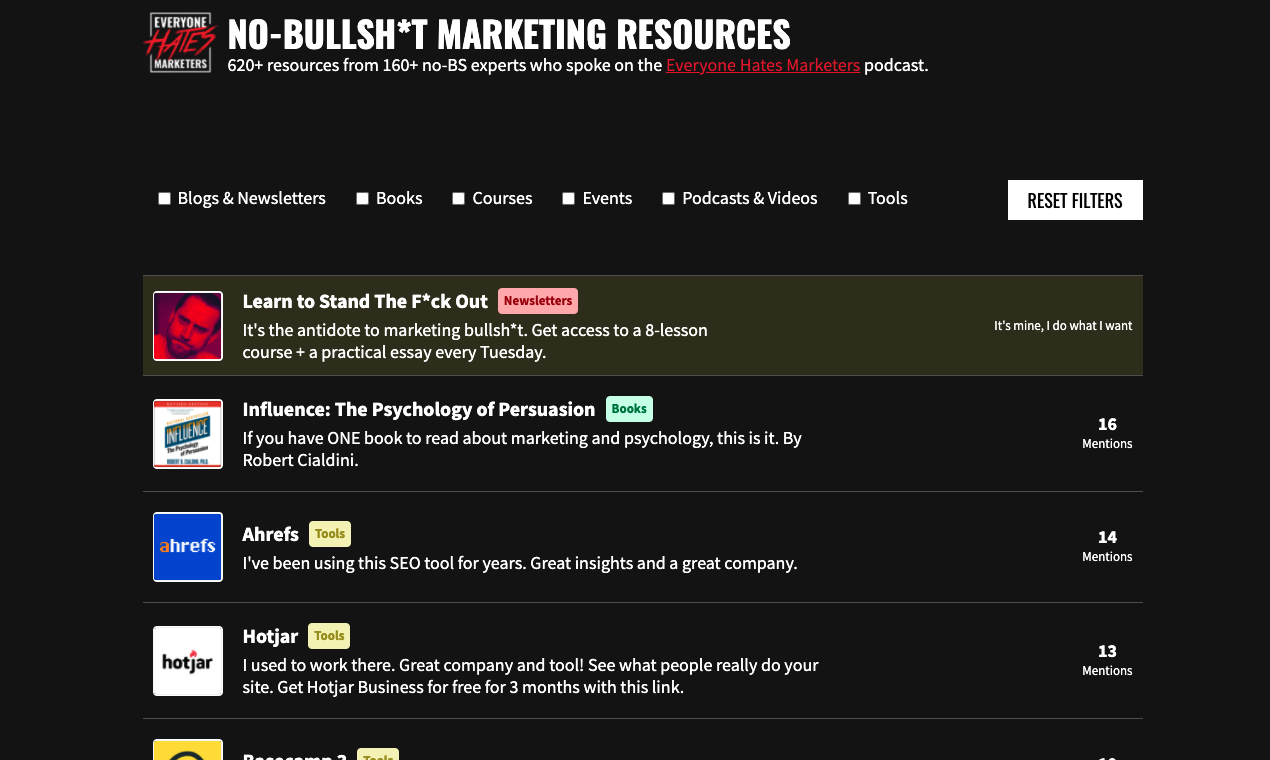Click the Tools badge next to Hotjar
The height and width of the screenshot is (760, 1270).
(x=329, y=635)
